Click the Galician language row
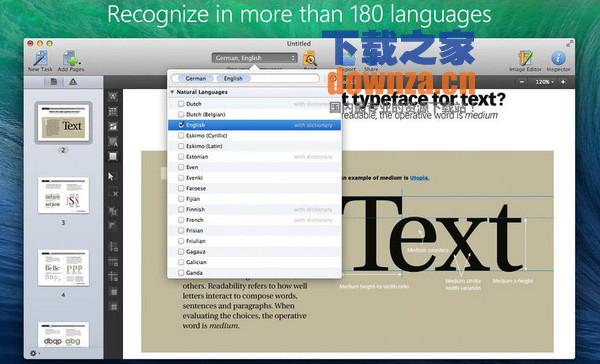Screen dimensions: 600x364 coord(254,262)
